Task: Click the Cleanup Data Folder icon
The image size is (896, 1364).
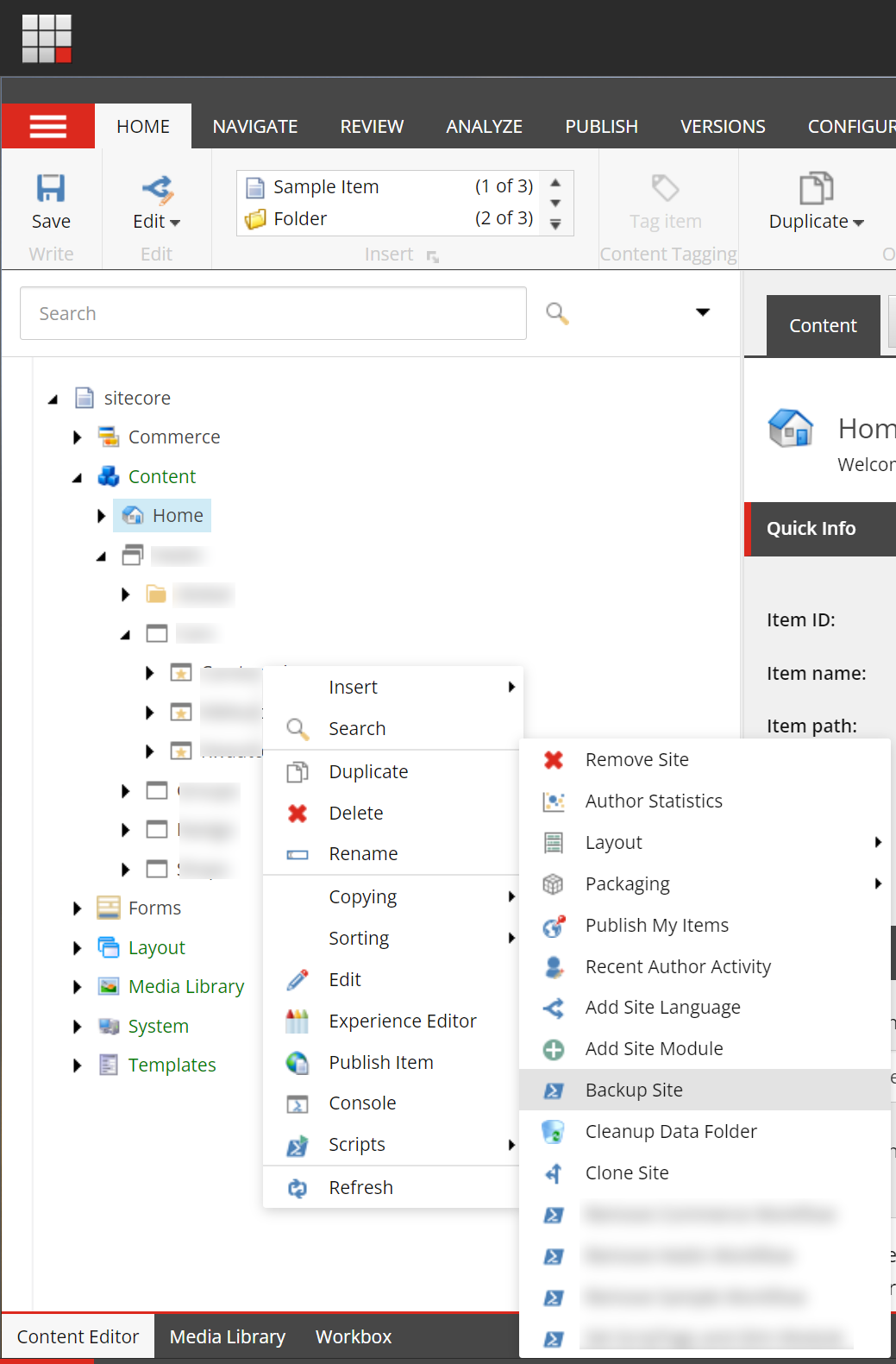Action: point(553,1132)
